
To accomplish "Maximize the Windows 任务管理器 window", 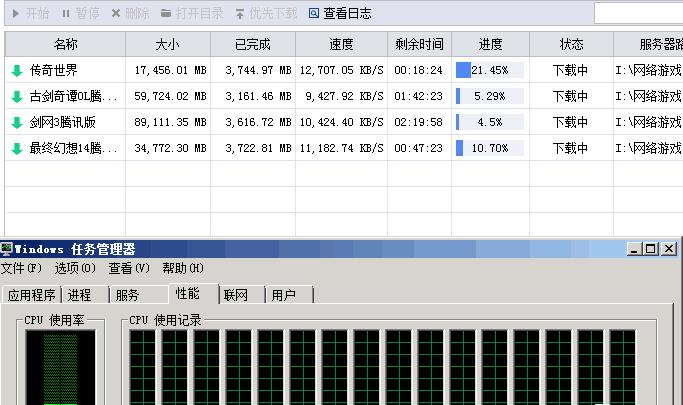I will coord(651,249).
